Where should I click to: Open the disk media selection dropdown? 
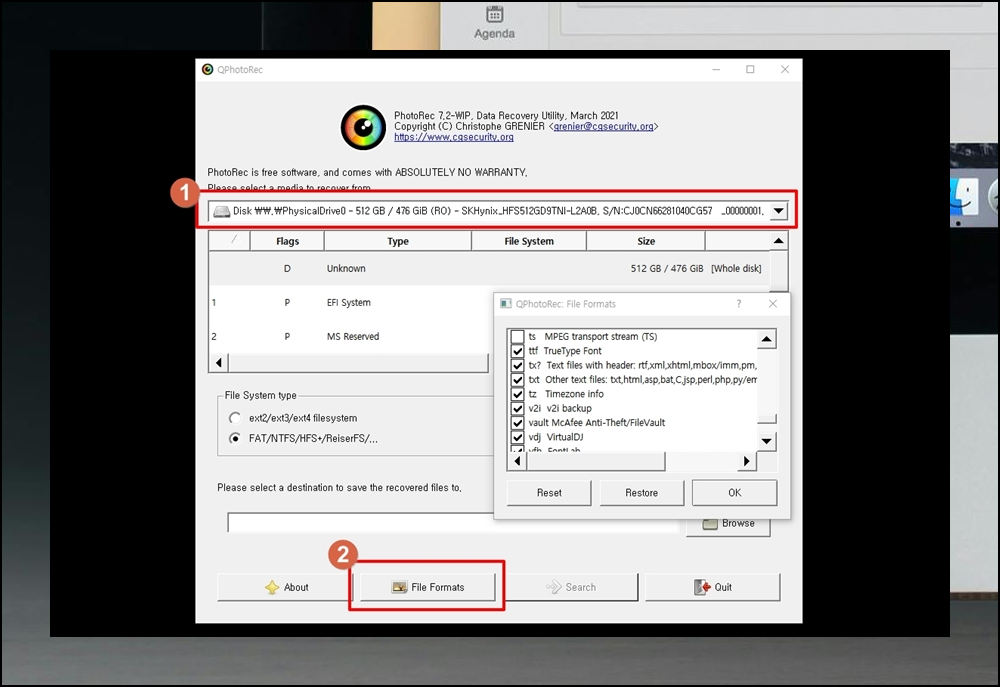pos(779,211)
